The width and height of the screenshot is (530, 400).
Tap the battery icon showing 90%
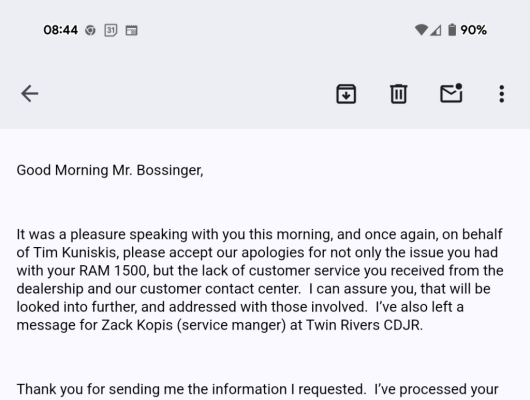click(452, 30)
